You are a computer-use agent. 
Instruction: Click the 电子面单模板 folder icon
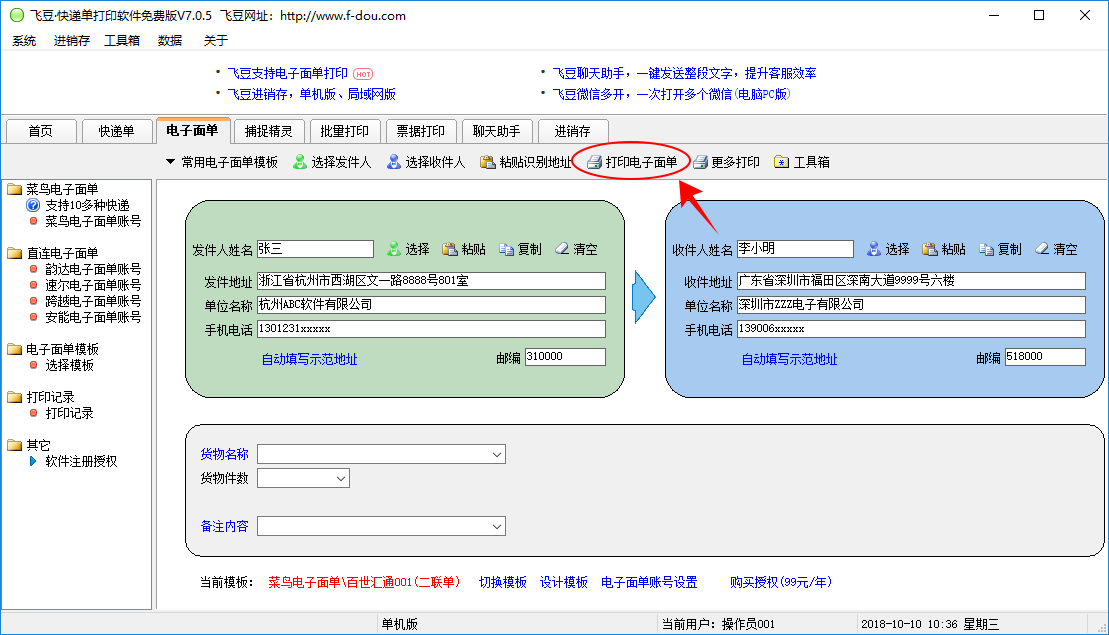[15, 349]
